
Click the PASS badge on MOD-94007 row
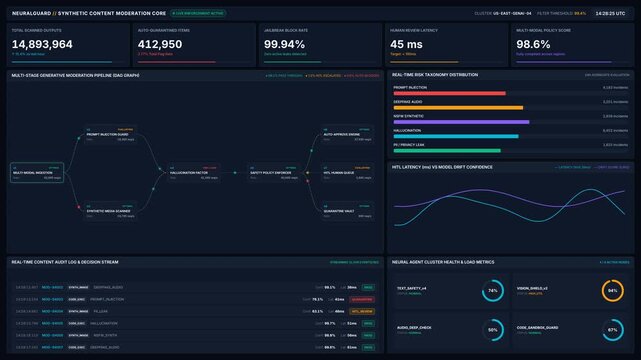click(368, 347)
